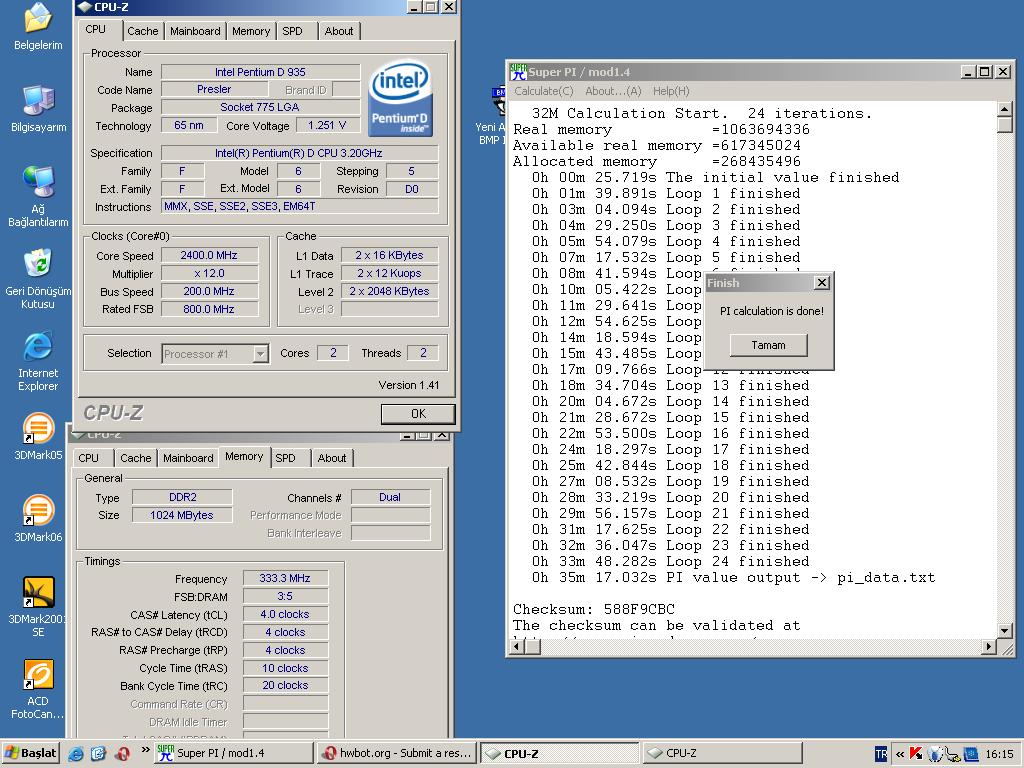Launch the 3DMark05 desktop shortcut
This screenshot has width=1024, height=768.
click(x=38, y=436)
